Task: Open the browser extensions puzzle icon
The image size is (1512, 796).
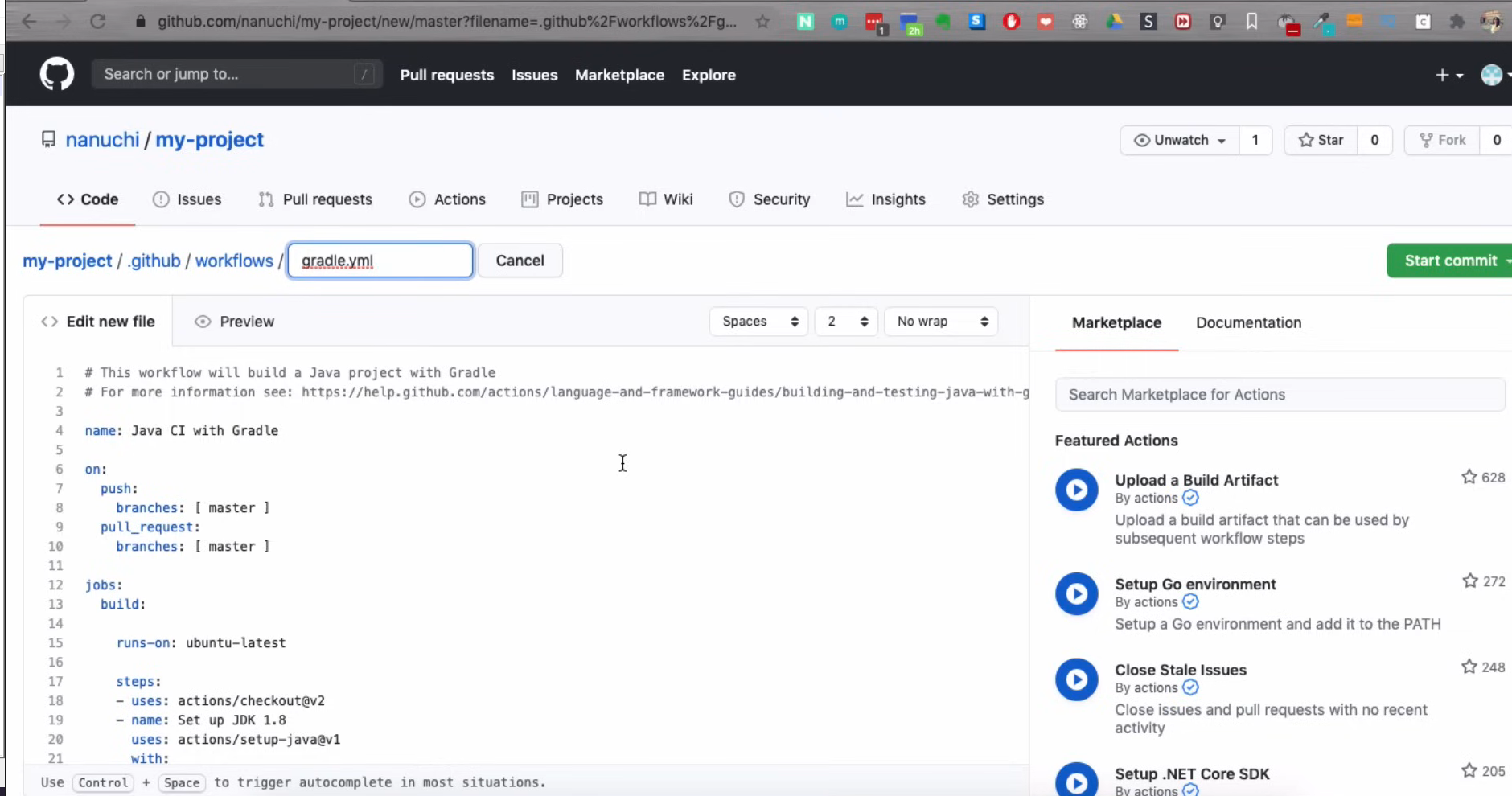Action: point(1457,22)
